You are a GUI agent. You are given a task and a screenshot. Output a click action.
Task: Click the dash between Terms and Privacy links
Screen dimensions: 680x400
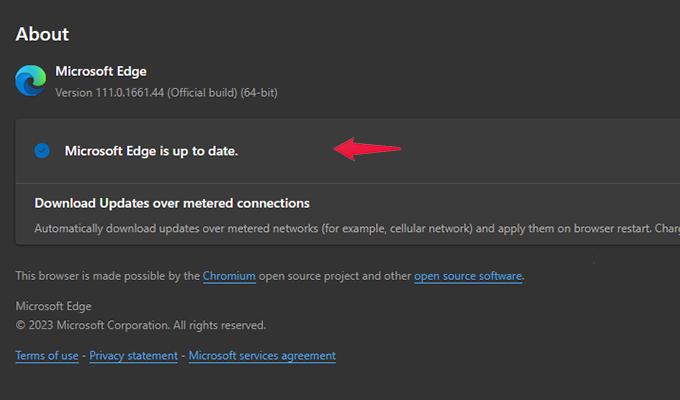tap(84, 356)
